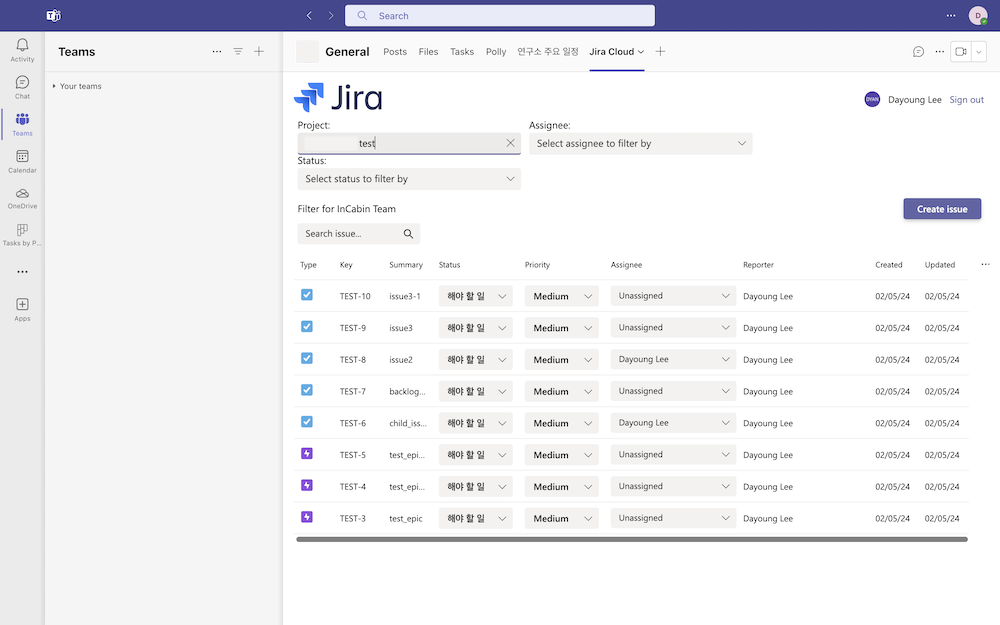Click the test_epic summary of TEST-3
This screenshot has width=1000, height=625.
[x=406, y=518]
